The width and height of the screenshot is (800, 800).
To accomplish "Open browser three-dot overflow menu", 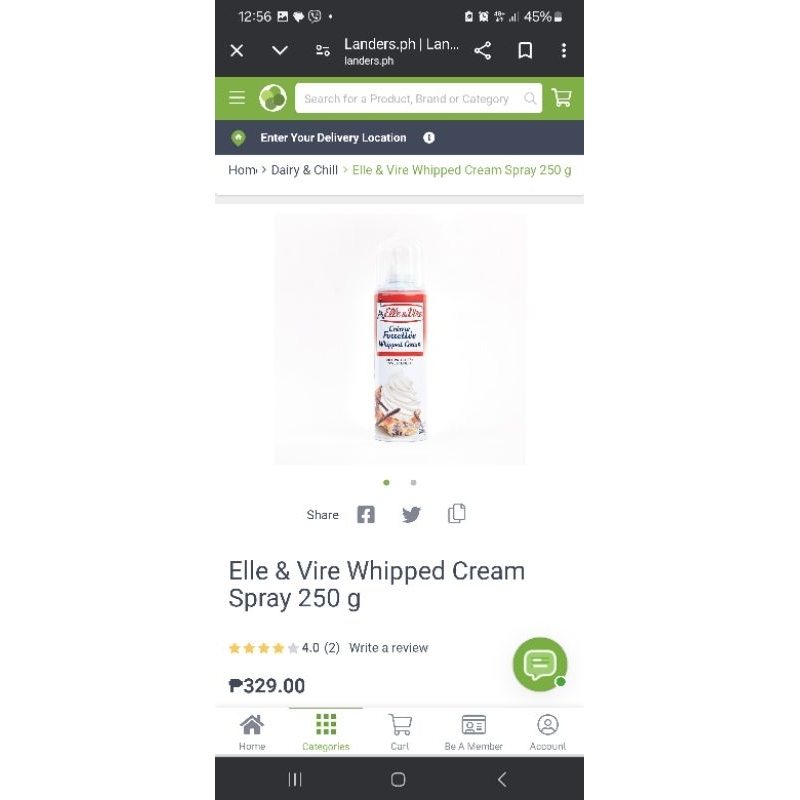I will 564,51.
